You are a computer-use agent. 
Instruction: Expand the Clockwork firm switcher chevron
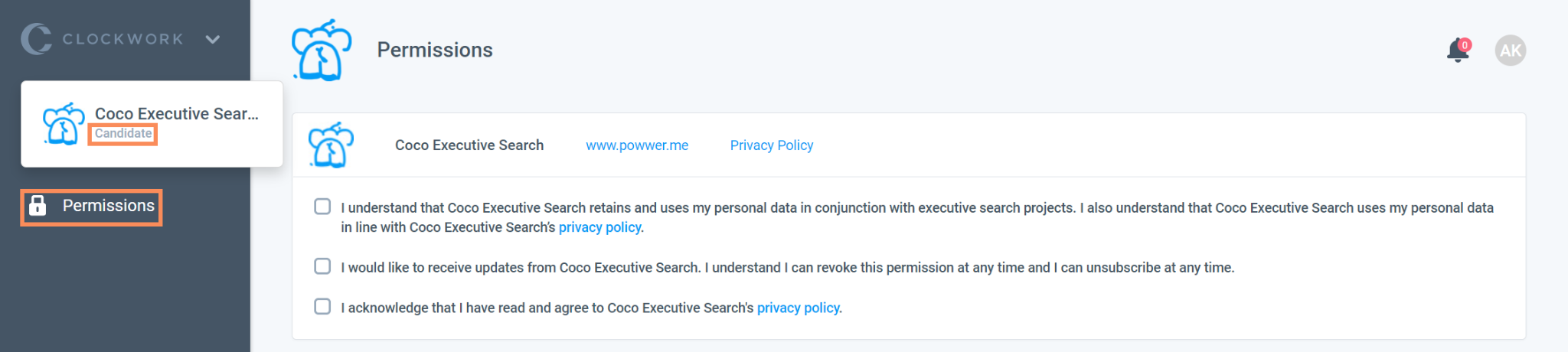(213, 39)
